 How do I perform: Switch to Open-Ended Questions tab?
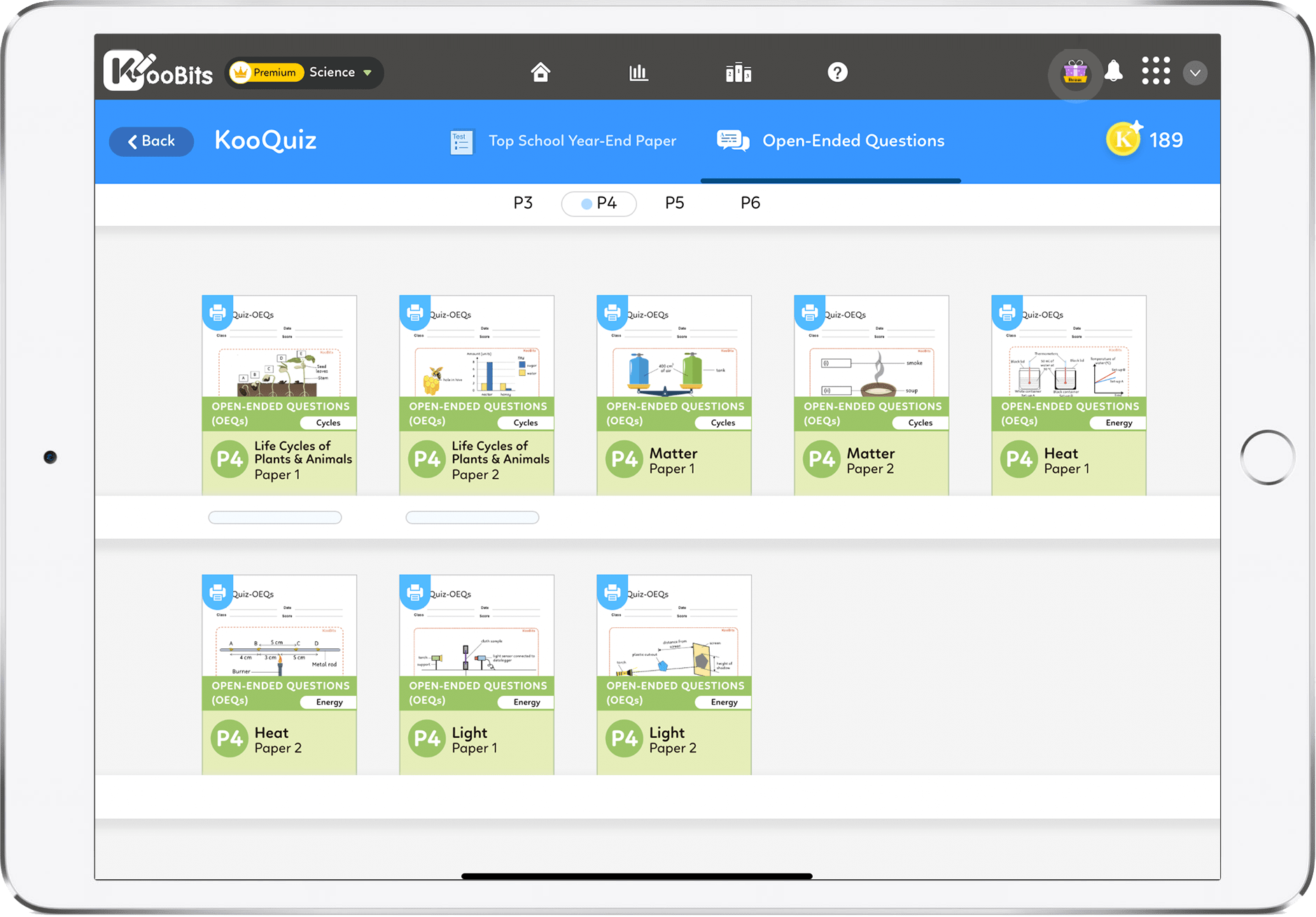831,141
